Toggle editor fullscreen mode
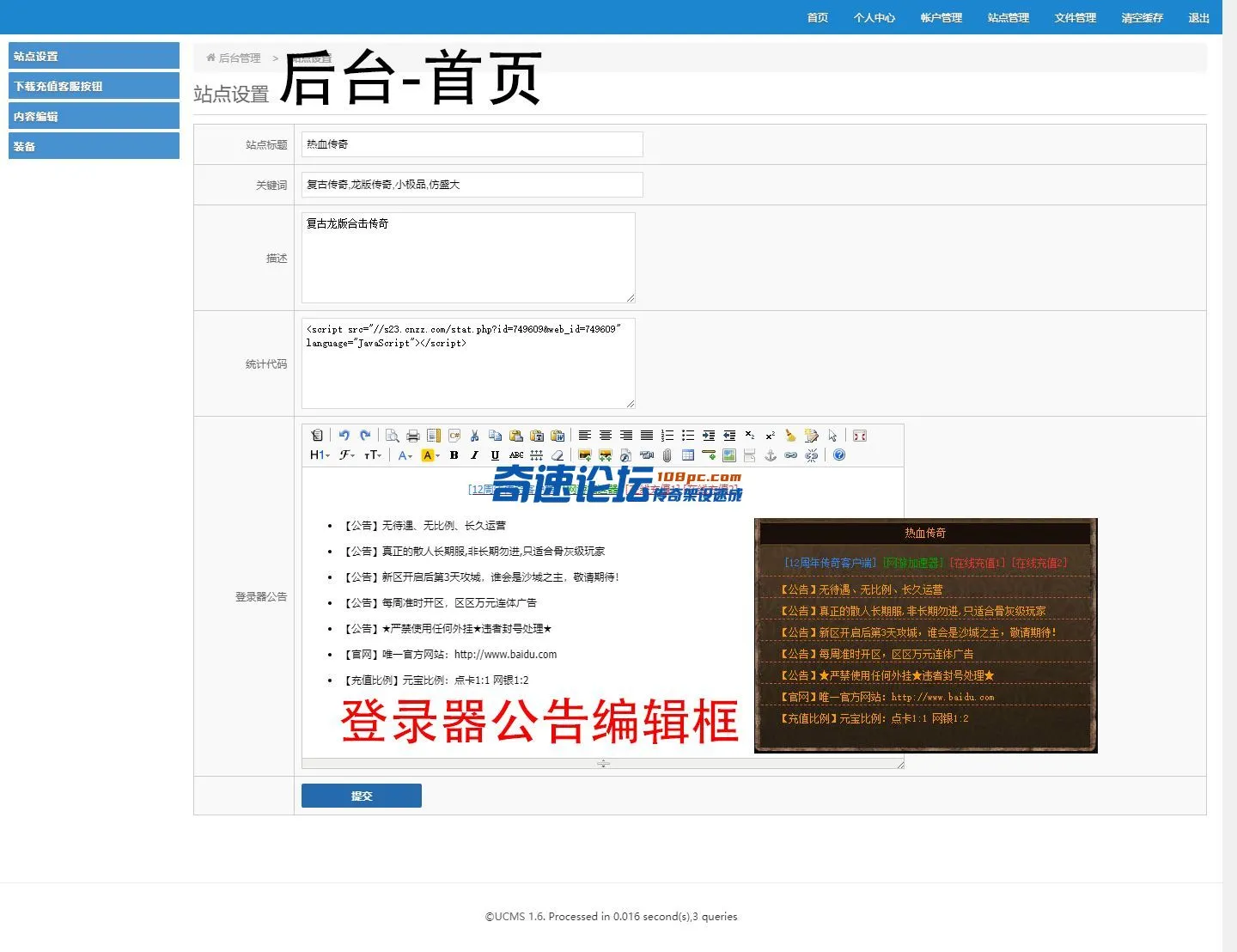Image resolution: width=1237 pixels, height=952 pixels. [860, 436]
